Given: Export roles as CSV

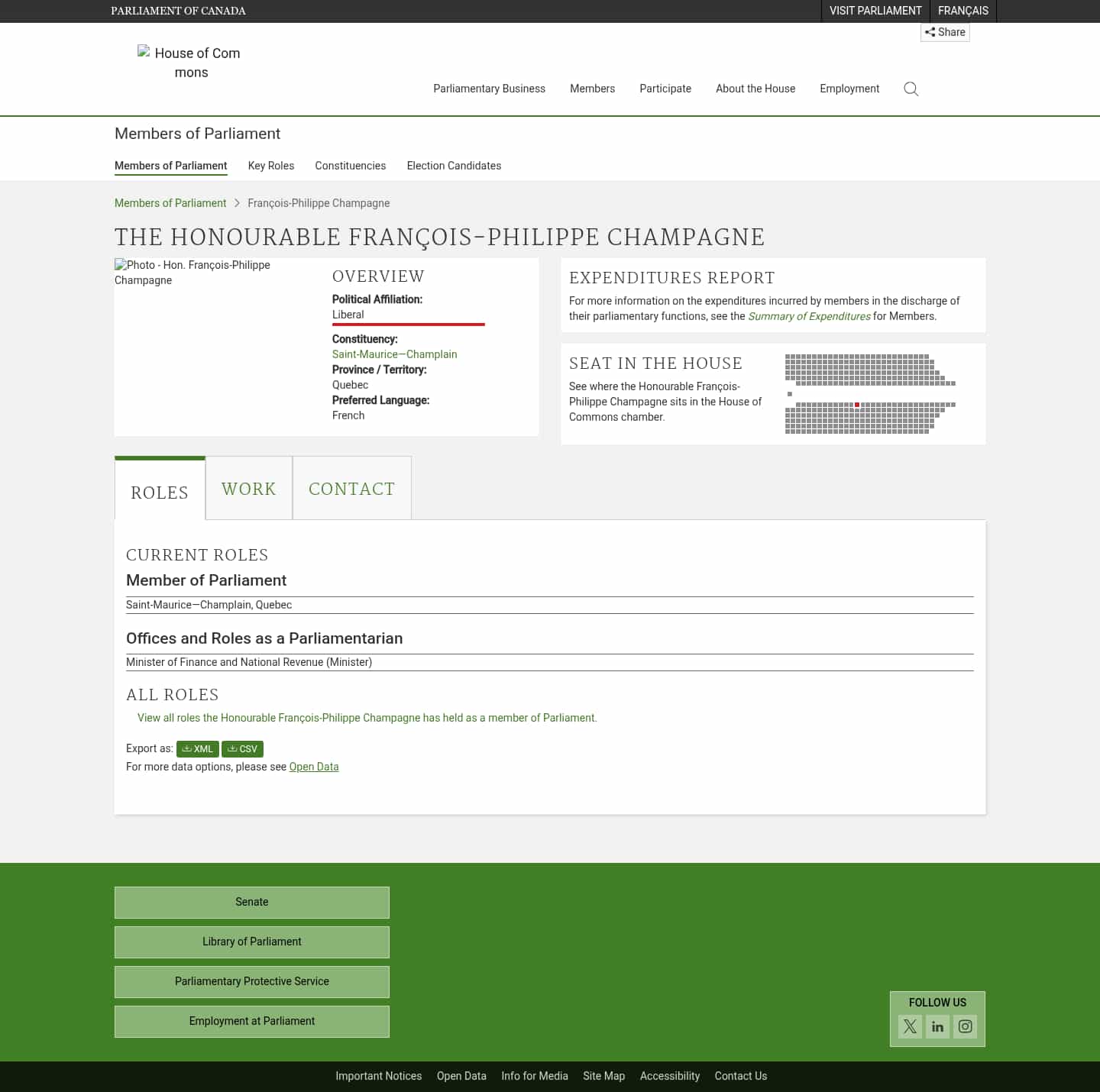Looking at the screenshot, I should (x=242, y=749).
